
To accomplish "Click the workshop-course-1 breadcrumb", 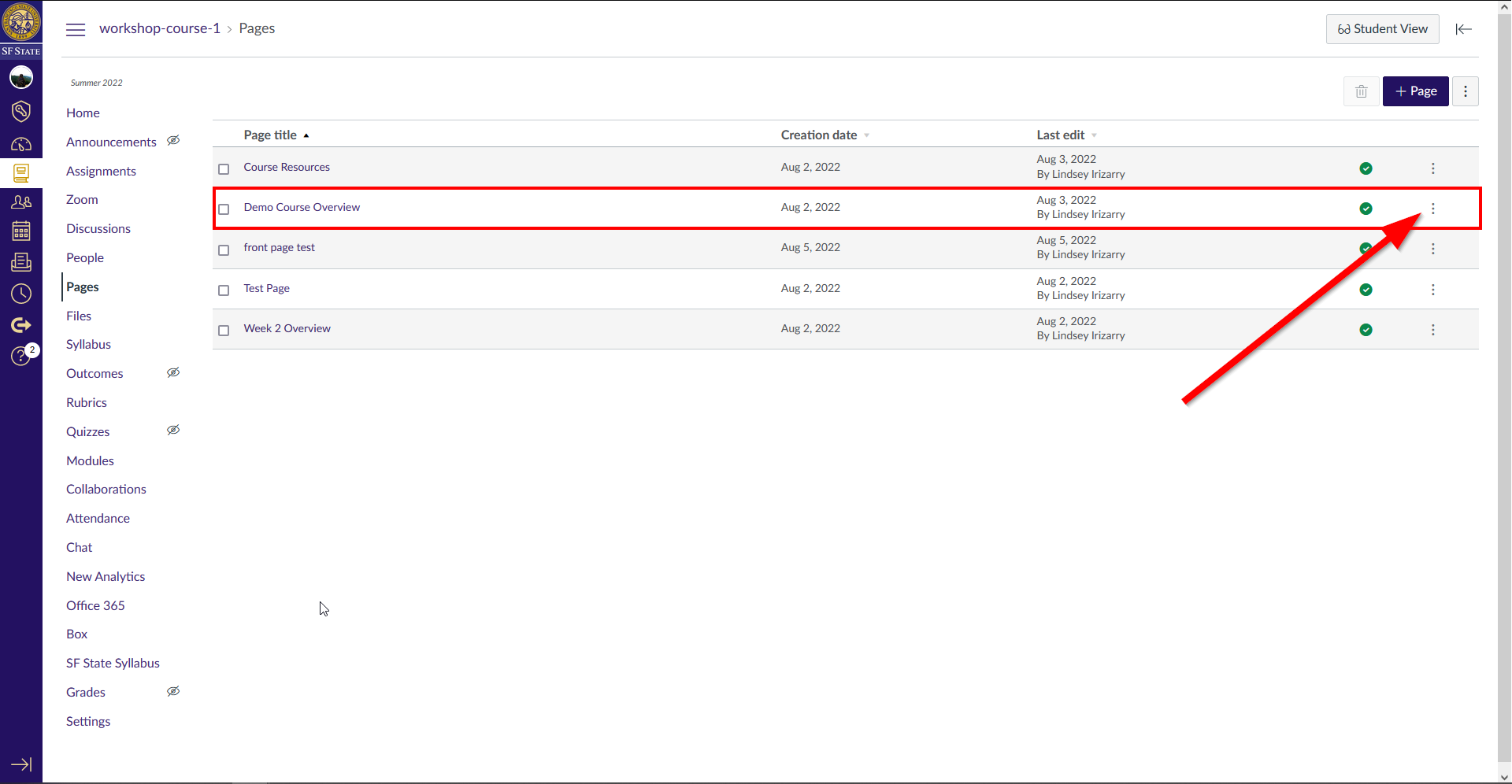I will [160, 28].
